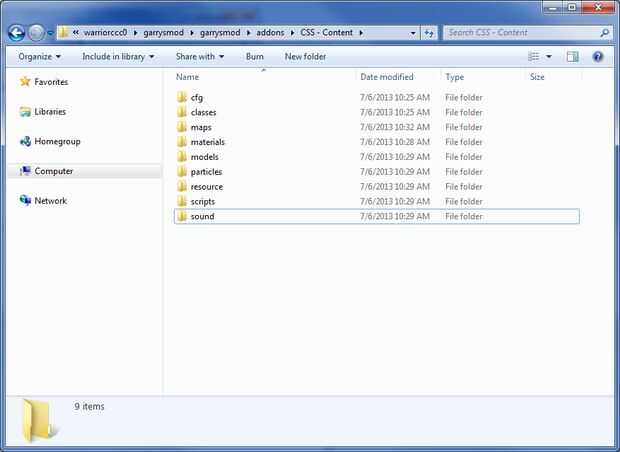Click the models folder icon
Screen dimensions: 620x452
181,157
